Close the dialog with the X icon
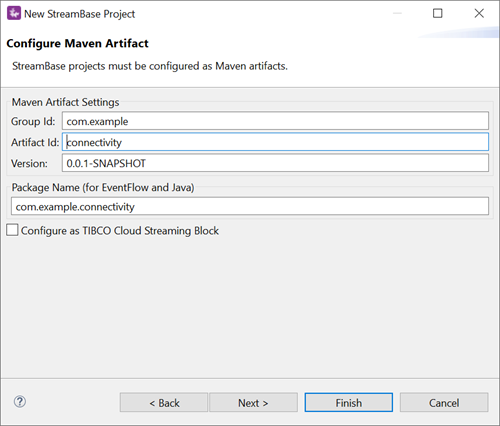 pos(479,13)
